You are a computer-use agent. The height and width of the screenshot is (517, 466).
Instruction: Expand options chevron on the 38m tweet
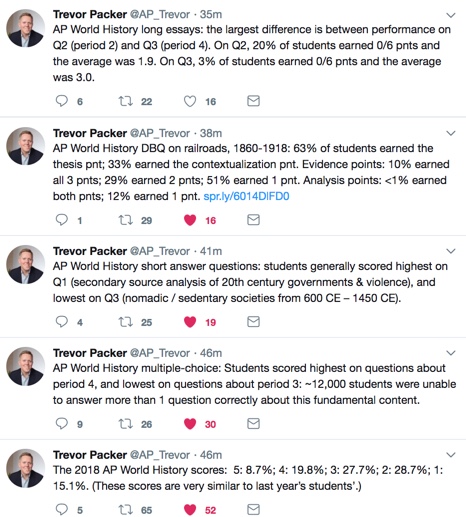point(451,133)
